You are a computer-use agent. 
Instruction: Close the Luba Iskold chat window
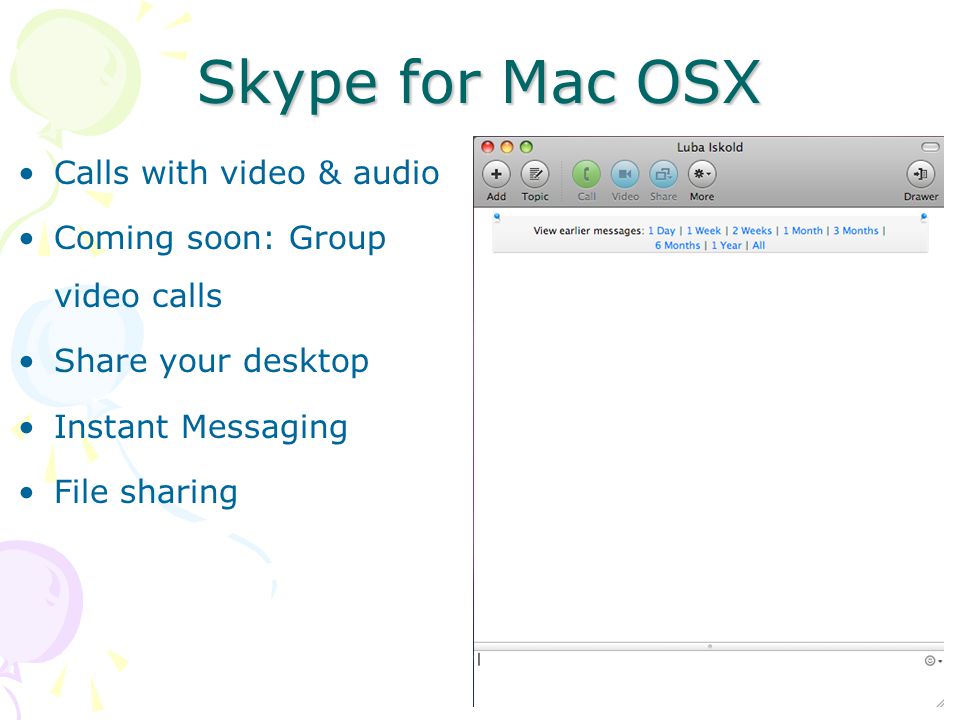pyautogui.click(x=488, y=147)
